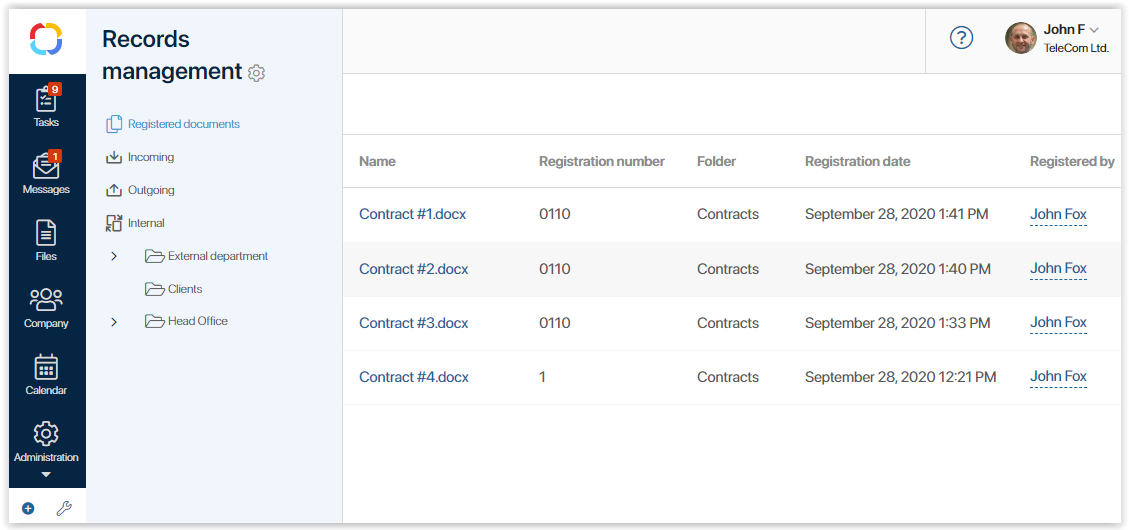Click the wrench icon at bottom
Screen dimensions: 1129x530
64,508
